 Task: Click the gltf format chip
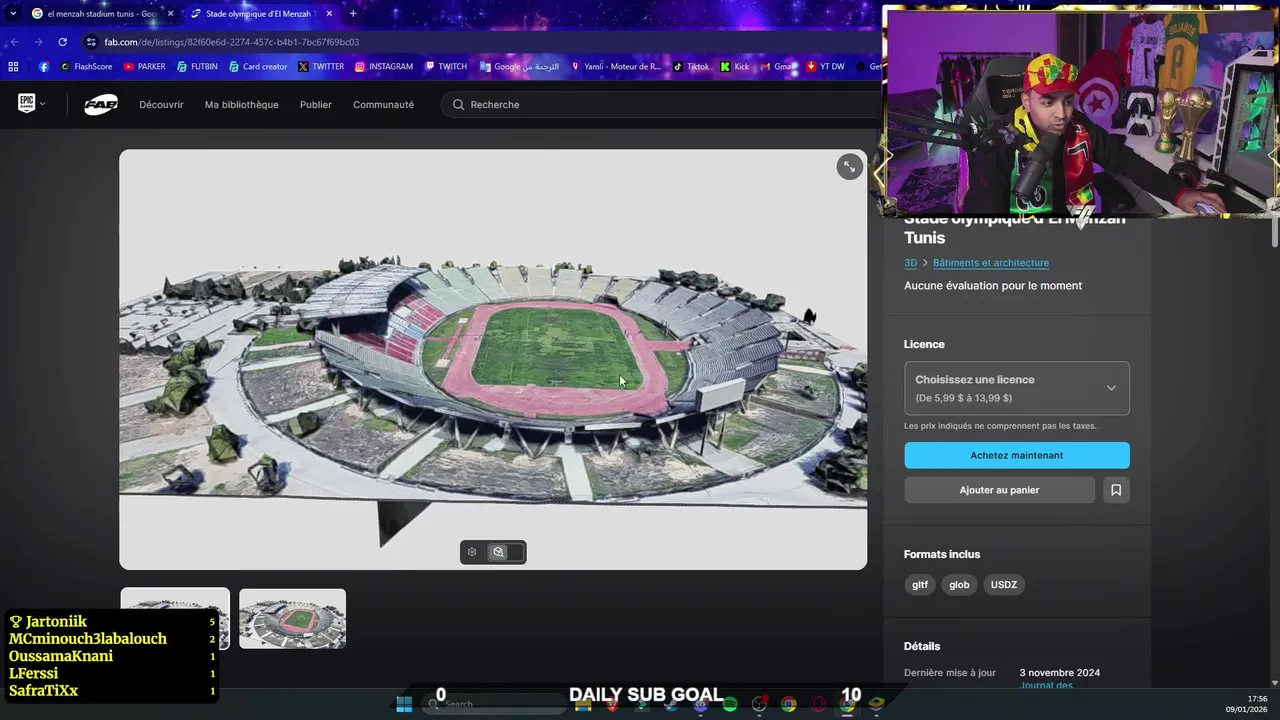[920, 585]
